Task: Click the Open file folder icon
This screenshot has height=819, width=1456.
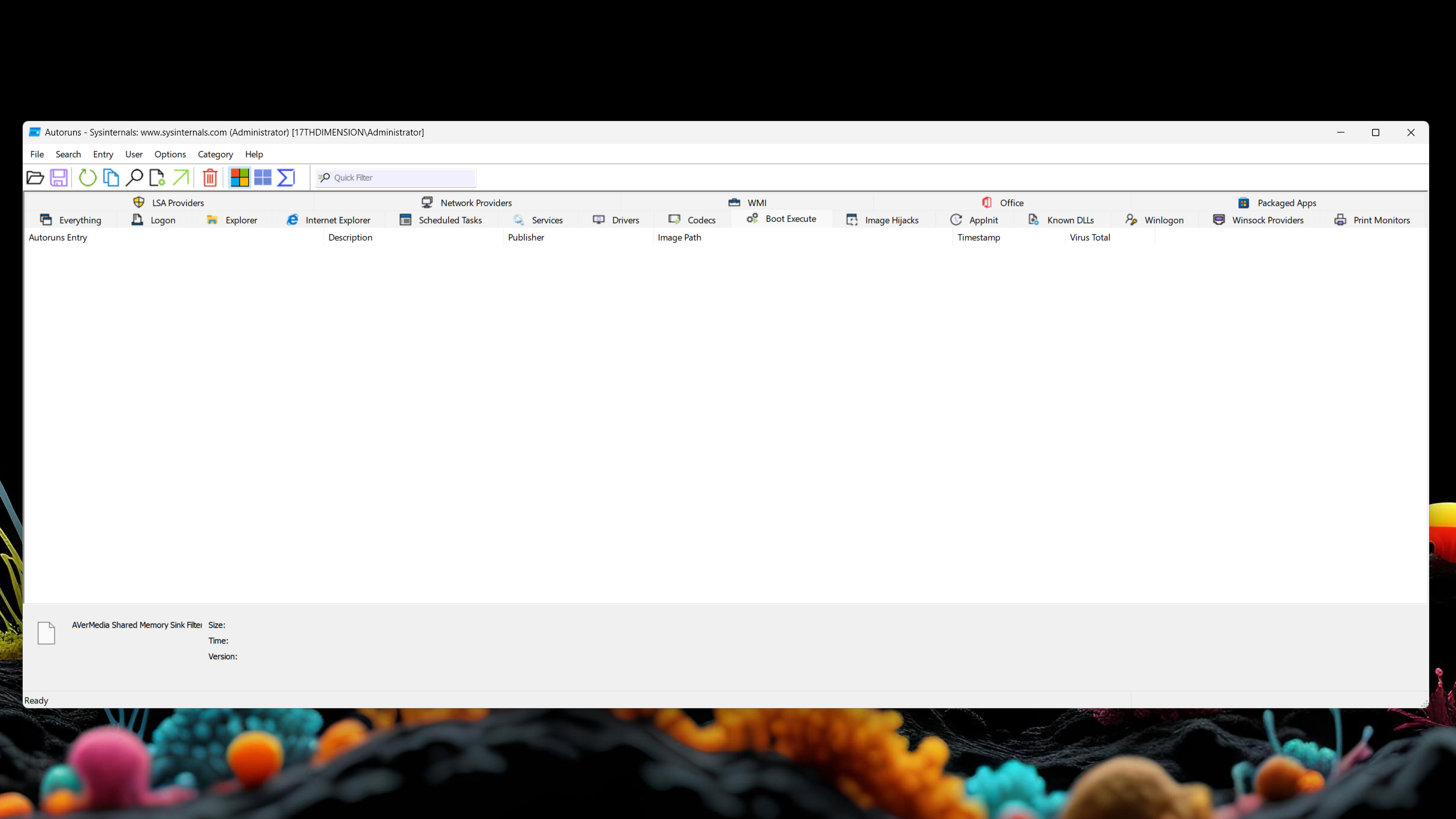Action: [x=35, y=177]
